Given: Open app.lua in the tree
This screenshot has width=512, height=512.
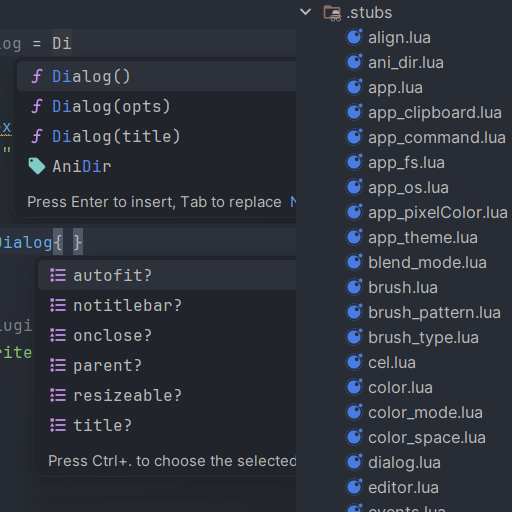Looking at the screenshot, I should 395,87.
